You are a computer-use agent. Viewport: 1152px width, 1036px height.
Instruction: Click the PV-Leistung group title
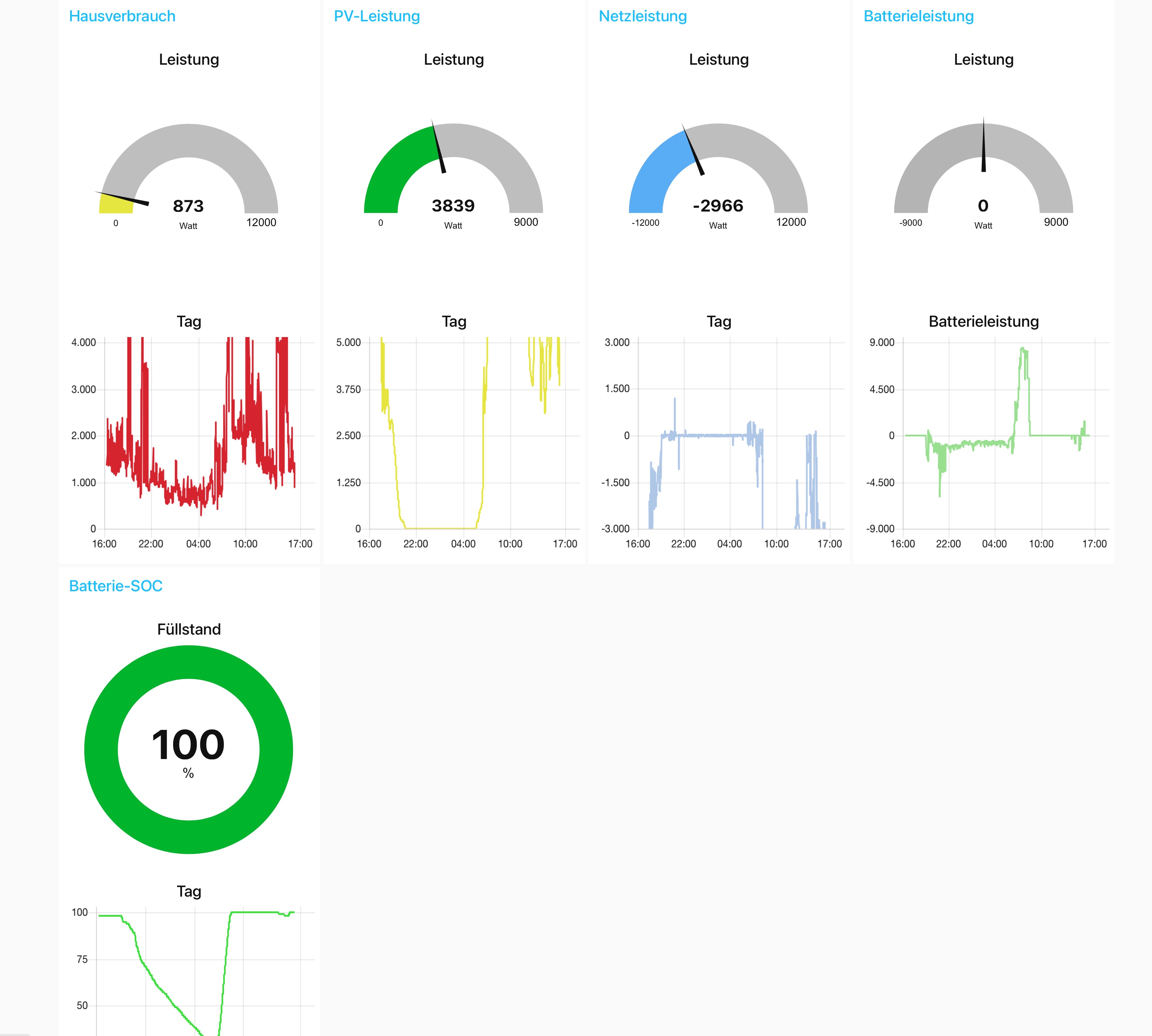[376, 16]
